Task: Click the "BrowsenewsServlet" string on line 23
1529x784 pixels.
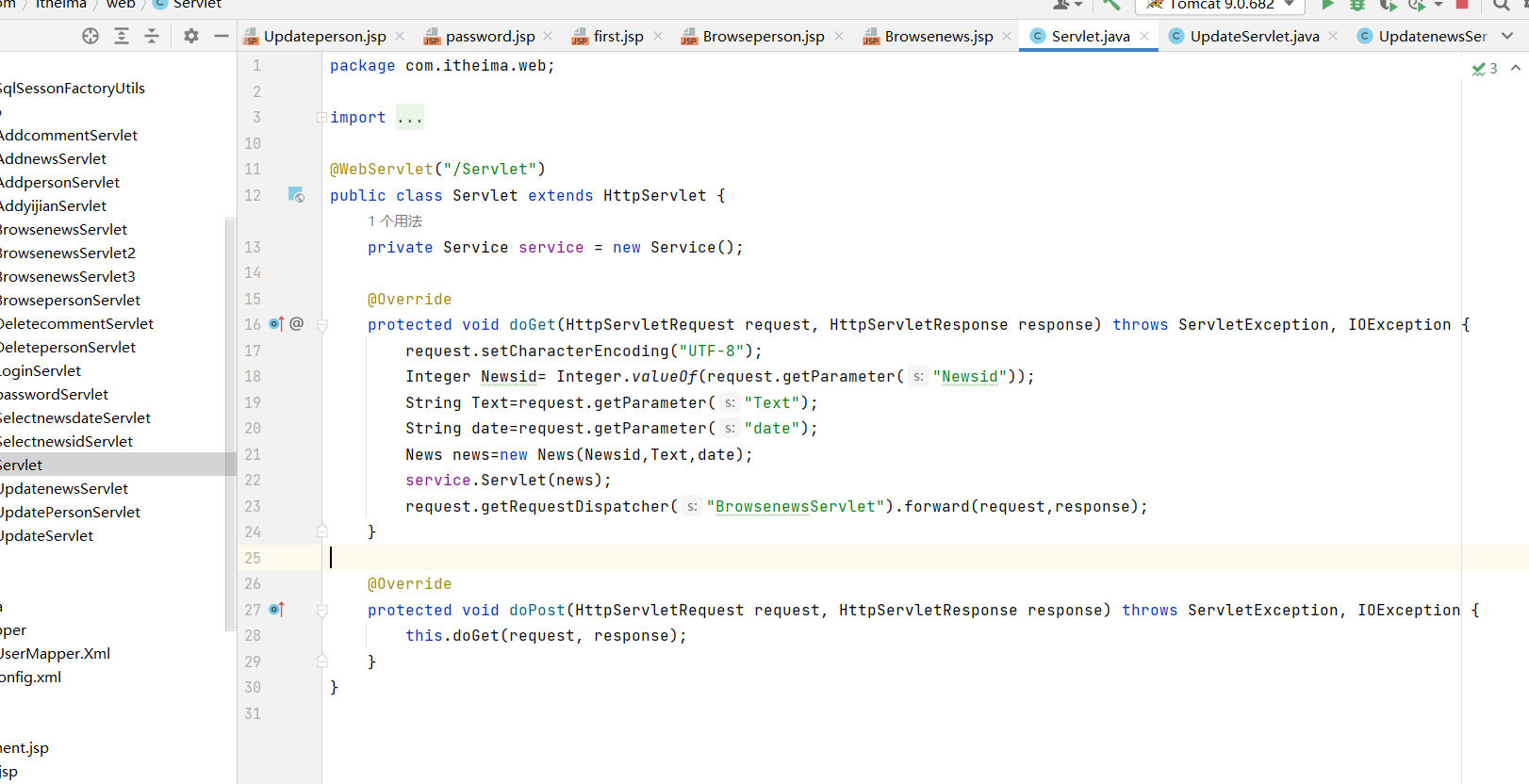Action: [796, 506]
